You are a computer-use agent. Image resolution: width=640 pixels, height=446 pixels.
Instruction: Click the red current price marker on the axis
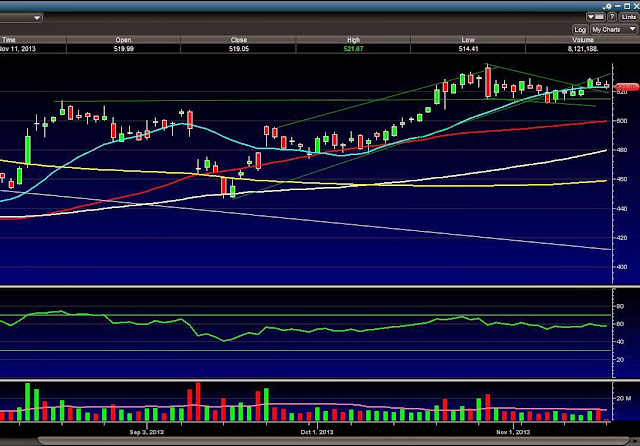tap(627, 87)
